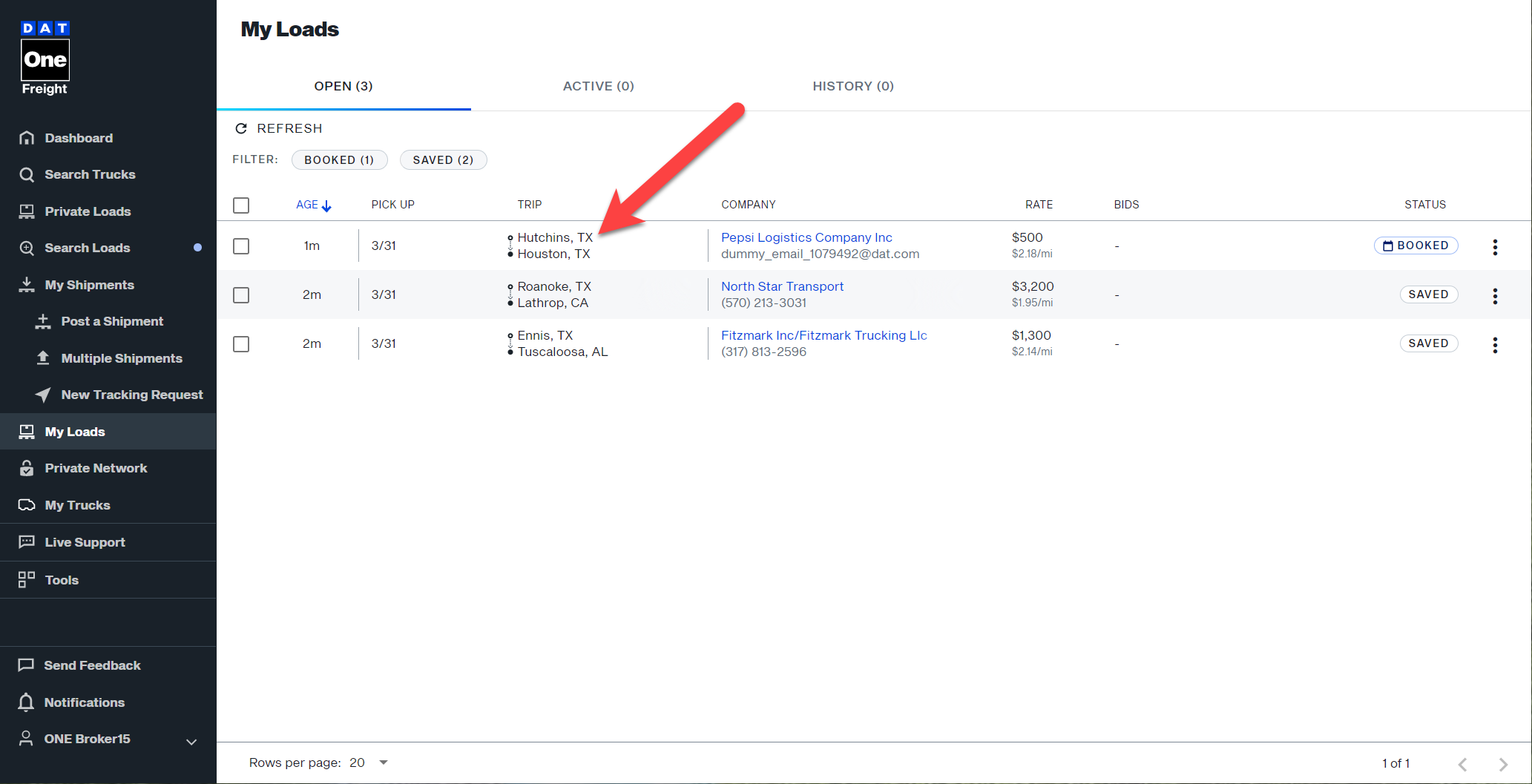This screenshot has width=1532, height=784.
Task: Sort loads by the AGE column arrow
Action: 326,205
